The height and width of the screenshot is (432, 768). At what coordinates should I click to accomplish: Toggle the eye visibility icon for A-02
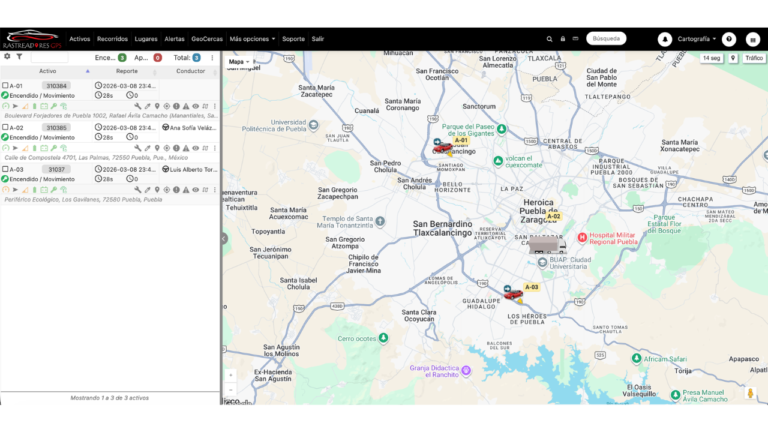195,148
